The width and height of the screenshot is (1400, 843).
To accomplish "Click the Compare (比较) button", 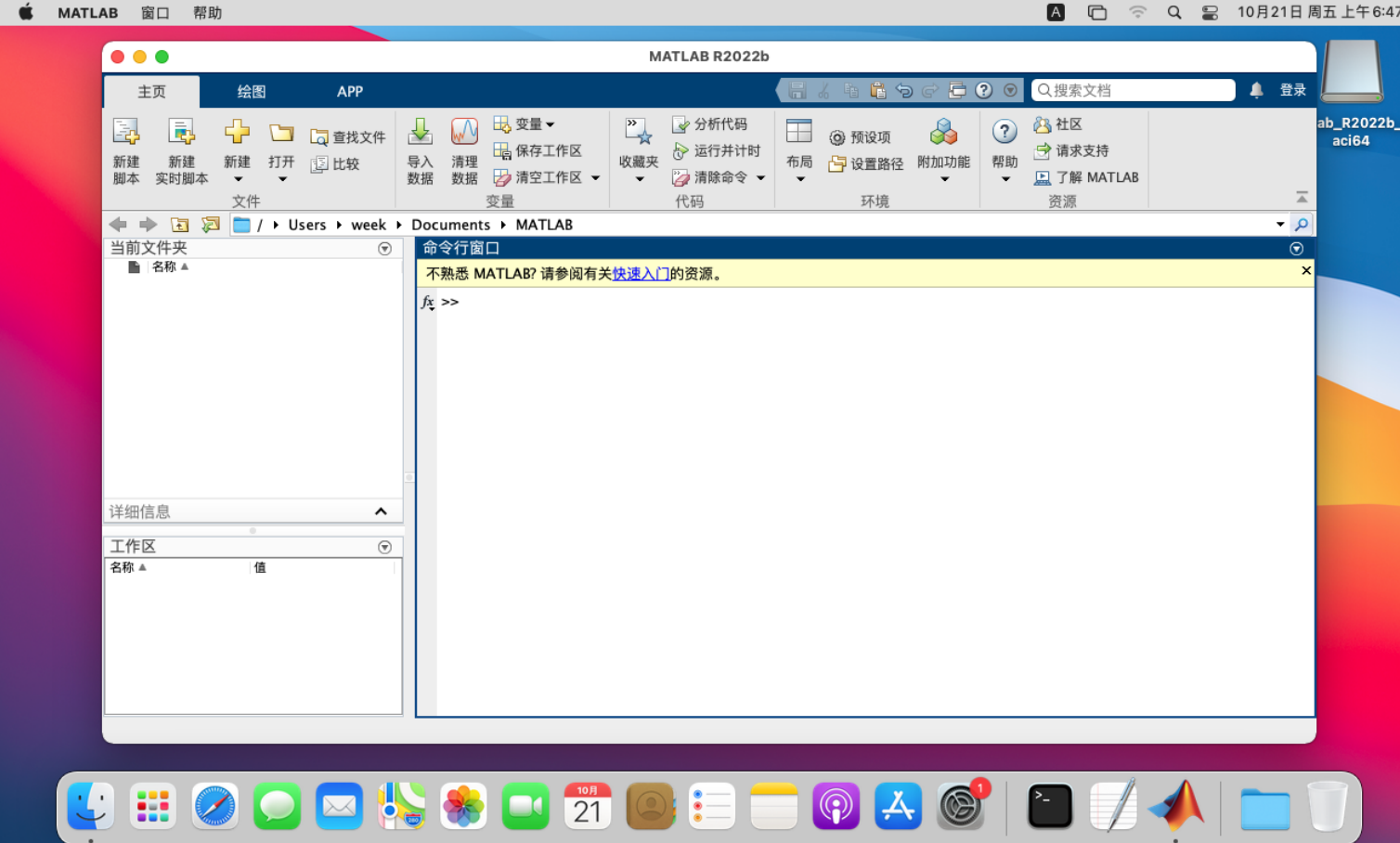I will (335, 164).
